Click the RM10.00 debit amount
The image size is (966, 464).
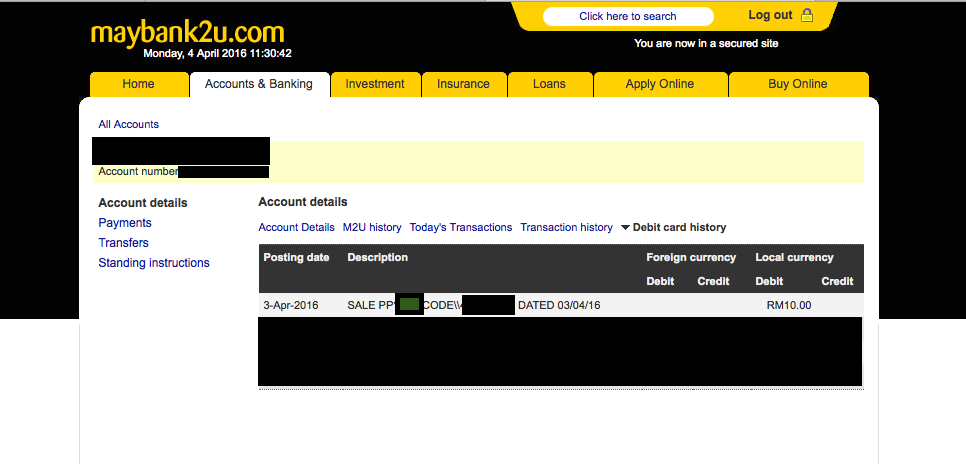tap(789, 305)
